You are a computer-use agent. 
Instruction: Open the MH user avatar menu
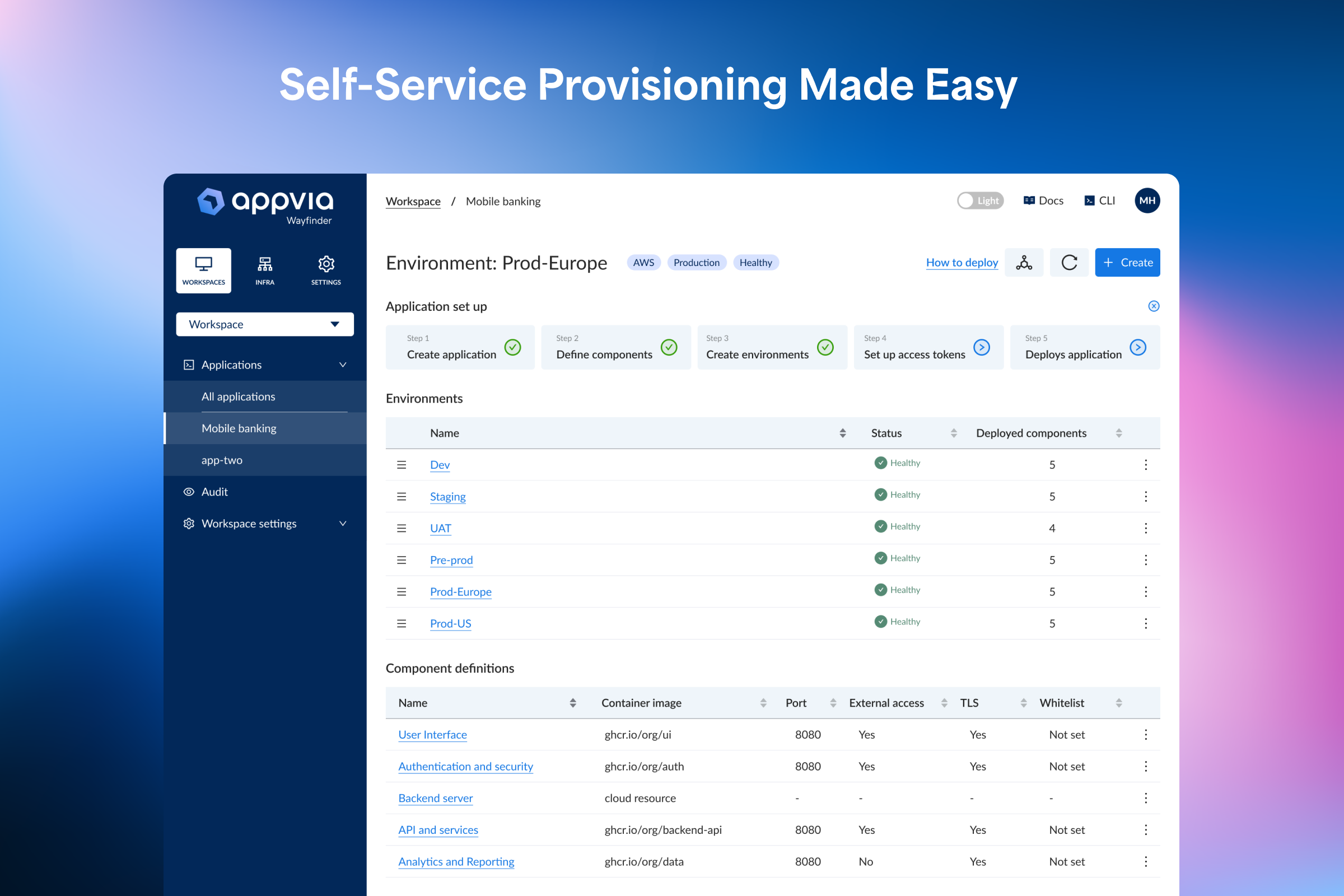click(1147, 200)
